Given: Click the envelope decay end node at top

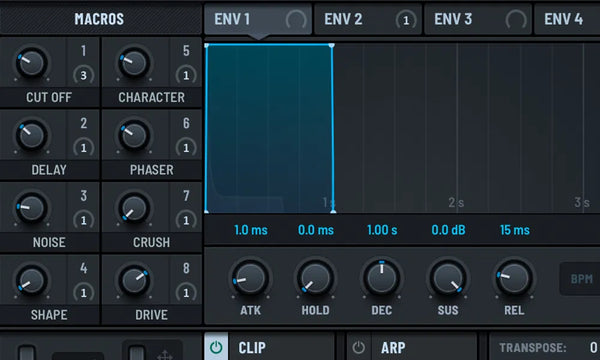Looking at the screenshot, I should tap(332, 46).
